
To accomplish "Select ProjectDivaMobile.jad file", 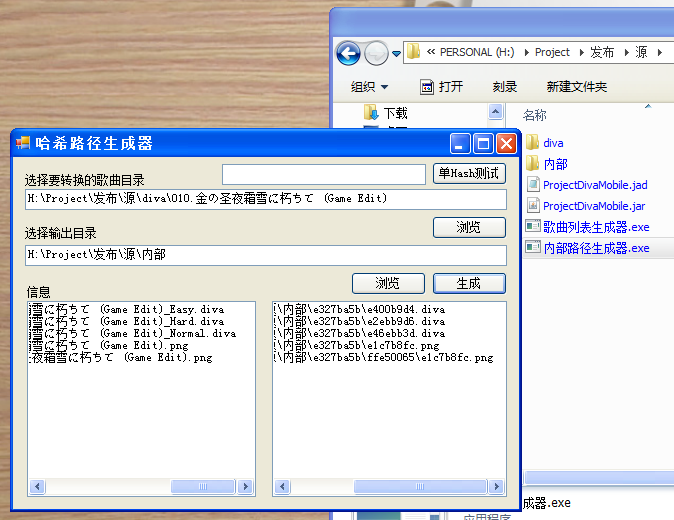I will 587,185.
